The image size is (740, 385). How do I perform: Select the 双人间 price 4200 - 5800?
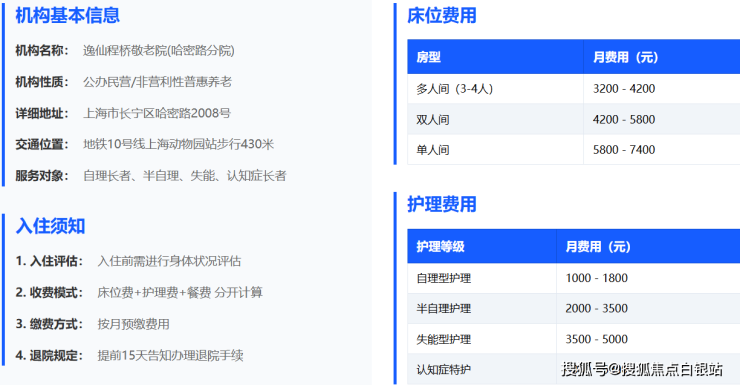(624, 119)
